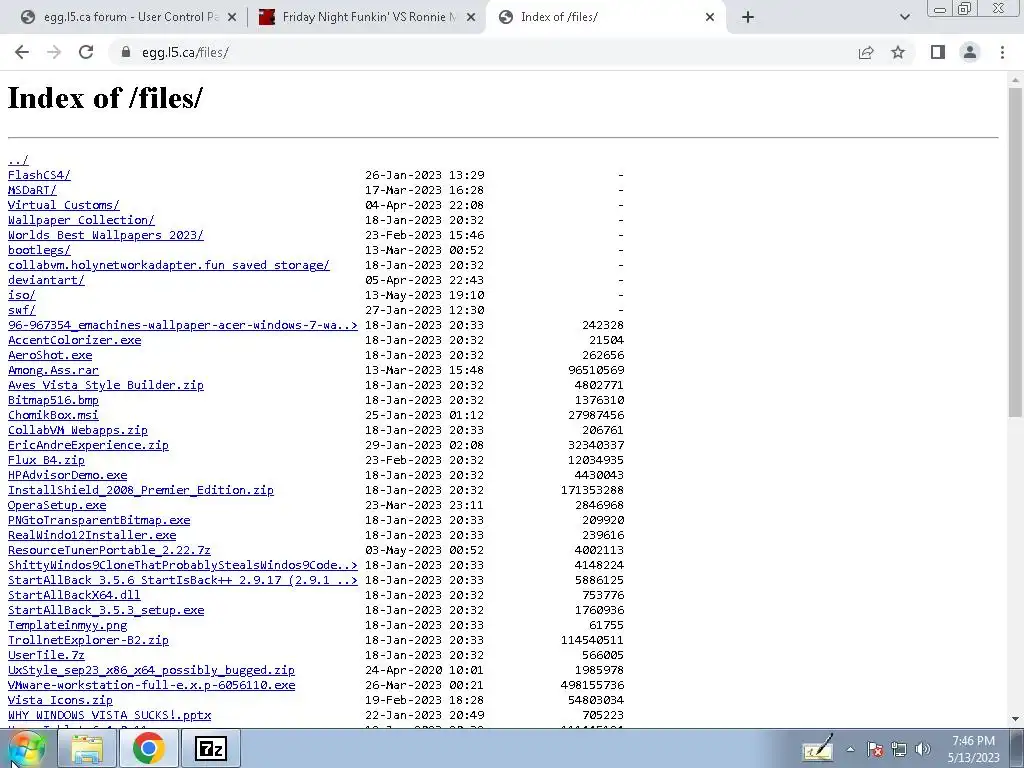Screen dimensions: 1024x768
Task: Download TrollnetExplorer-B2.zip
Action: [x=88, y=641]
